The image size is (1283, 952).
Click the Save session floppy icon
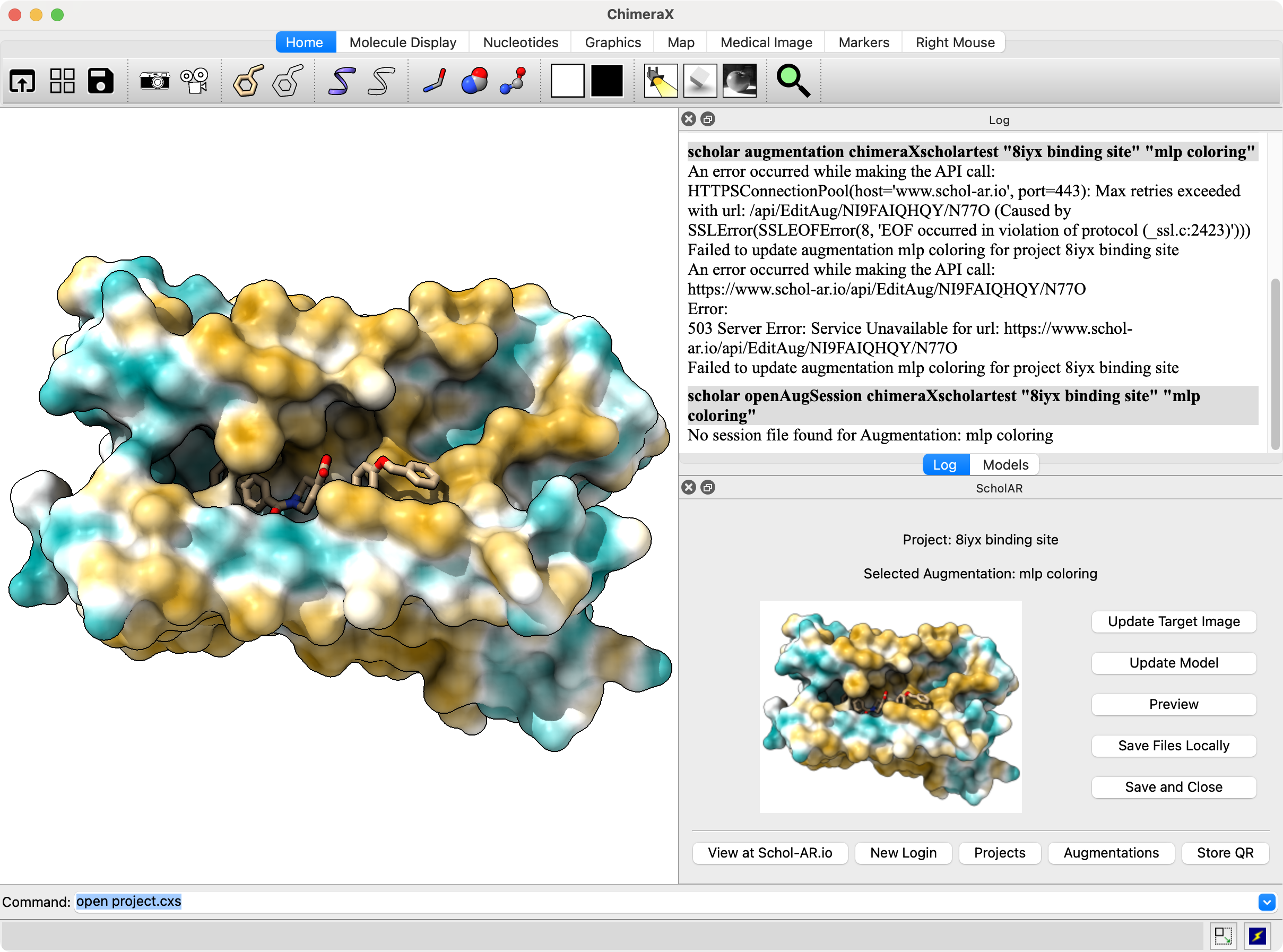click(101, 81)
